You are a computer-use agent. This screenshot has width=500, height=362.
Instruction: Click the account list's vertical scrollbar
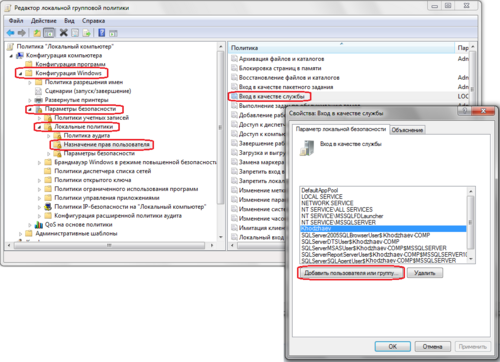click(x=471, y=224)
